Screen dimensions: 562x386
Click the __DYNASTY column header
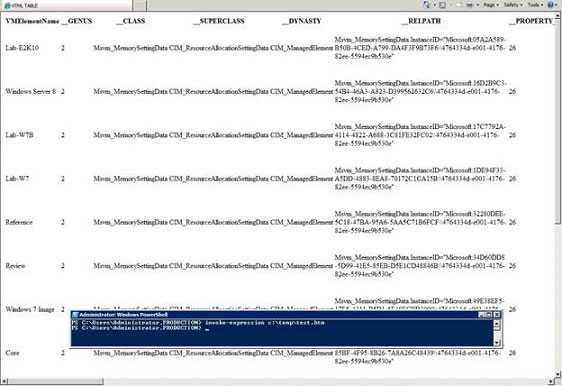(x=301, y=21)
